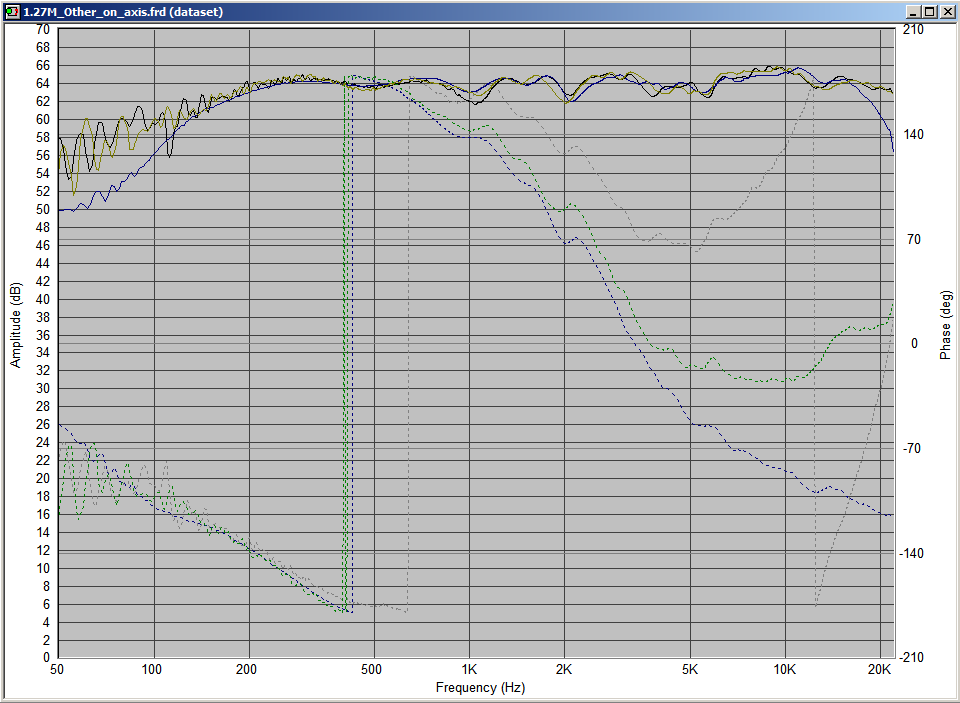Viewport: 960px width, 703px height.
Task: Click the -70 phase axis label
Action: [x=912, y=448]
